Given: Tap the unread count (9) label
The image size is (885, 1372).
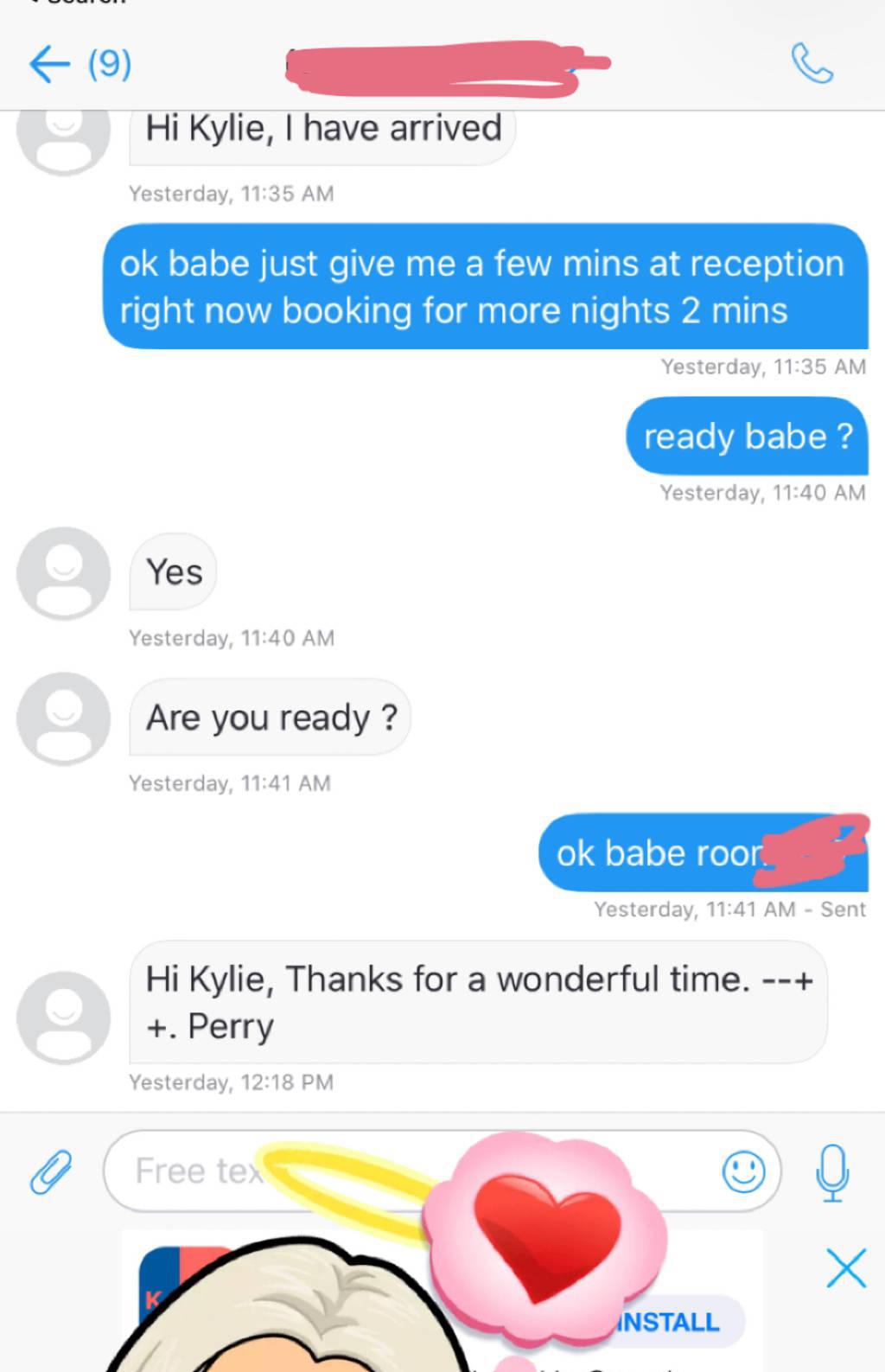Looking at the screenshot, I should coord(110,64).
